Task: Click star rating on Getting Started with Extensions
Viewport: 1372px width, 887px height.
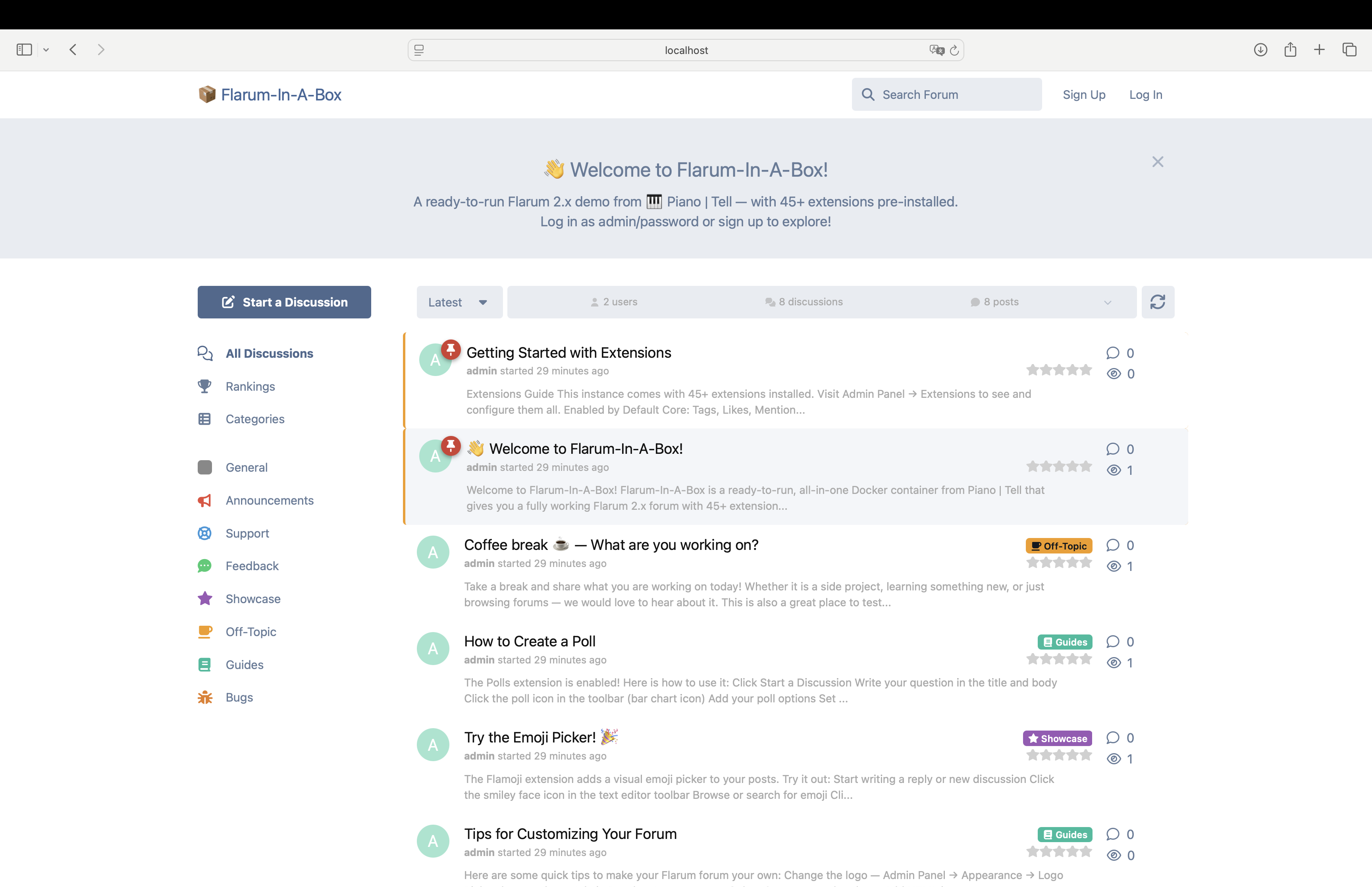Action: click(1059, 370)
